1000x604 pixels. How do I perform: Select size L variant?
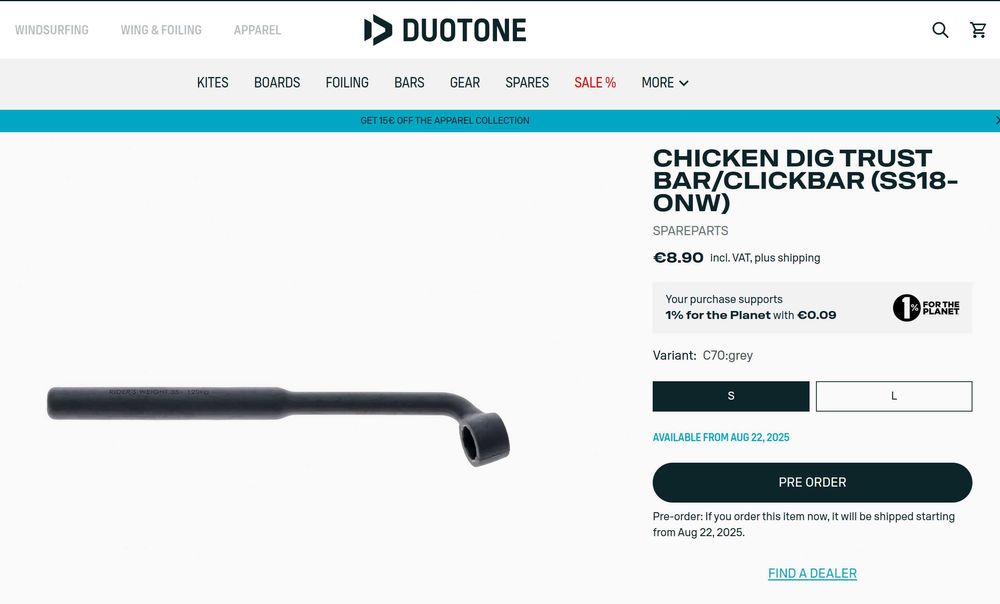(x=893, y=396)
